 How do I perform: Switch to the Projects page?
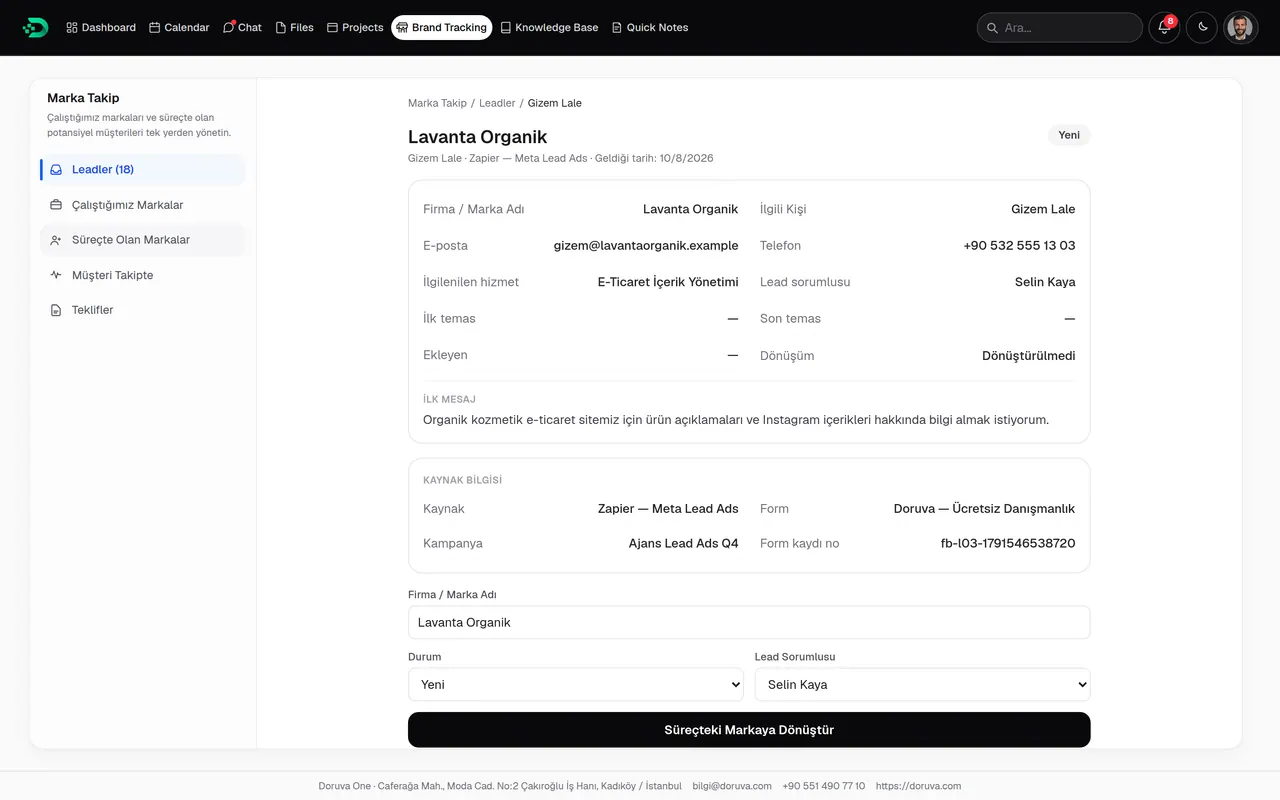(x=355, y=28)
